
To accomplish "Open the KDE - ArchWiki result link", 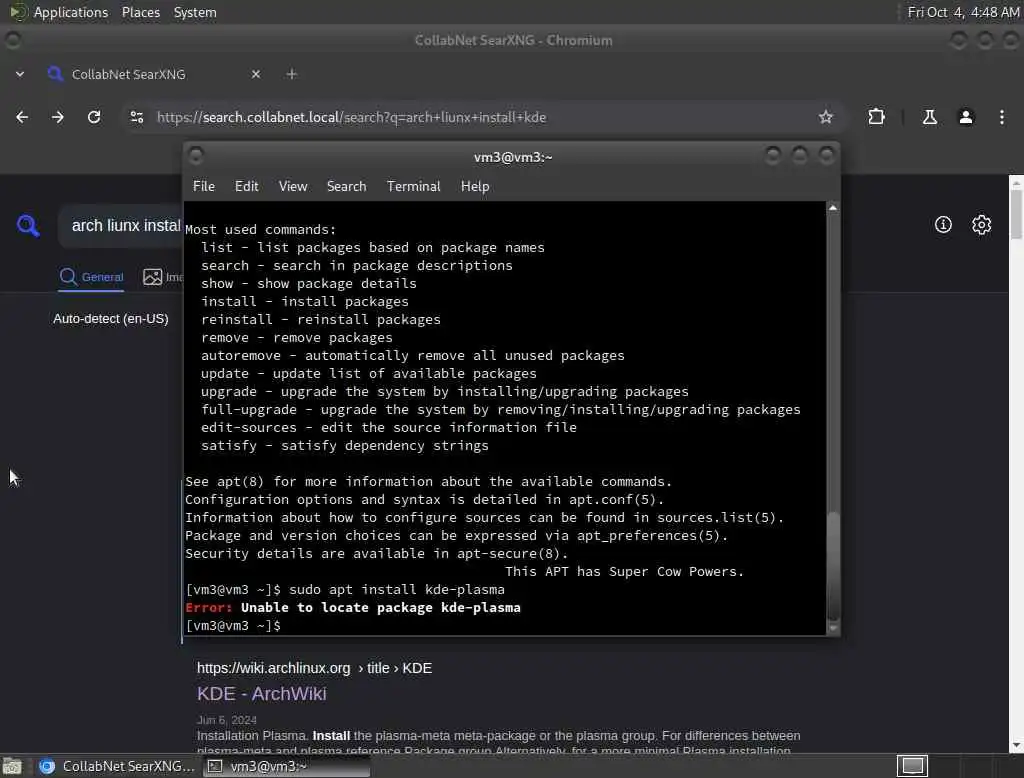I will click(x=261, y=694).
